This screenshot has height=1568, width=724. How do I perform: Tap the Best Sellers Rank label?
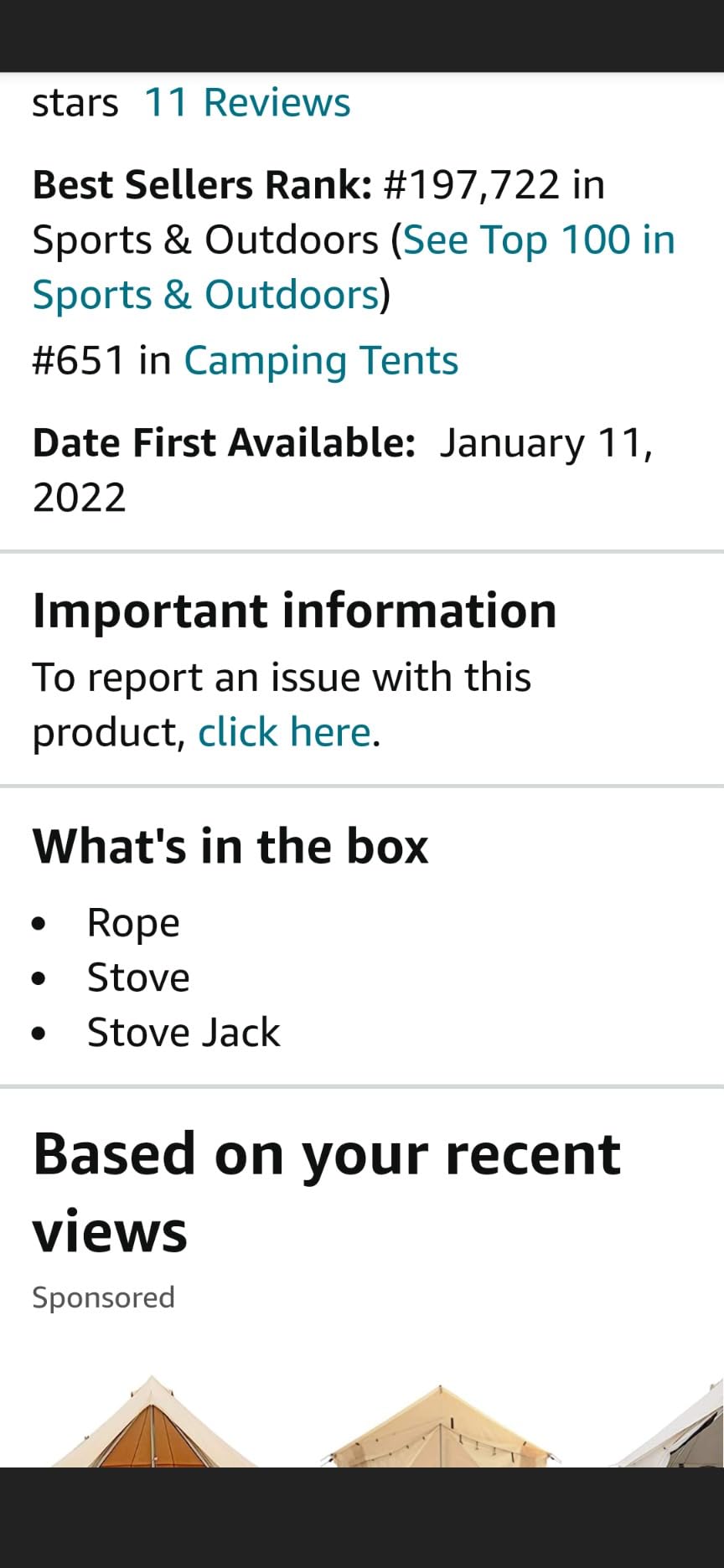[201, 185]
